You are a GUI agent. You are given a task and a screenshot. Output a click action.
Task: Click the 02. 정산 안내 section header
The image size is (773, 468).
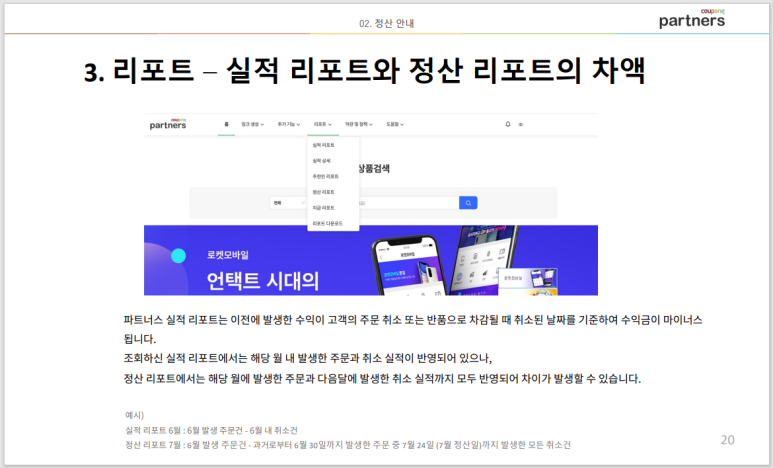click(386, 23)
